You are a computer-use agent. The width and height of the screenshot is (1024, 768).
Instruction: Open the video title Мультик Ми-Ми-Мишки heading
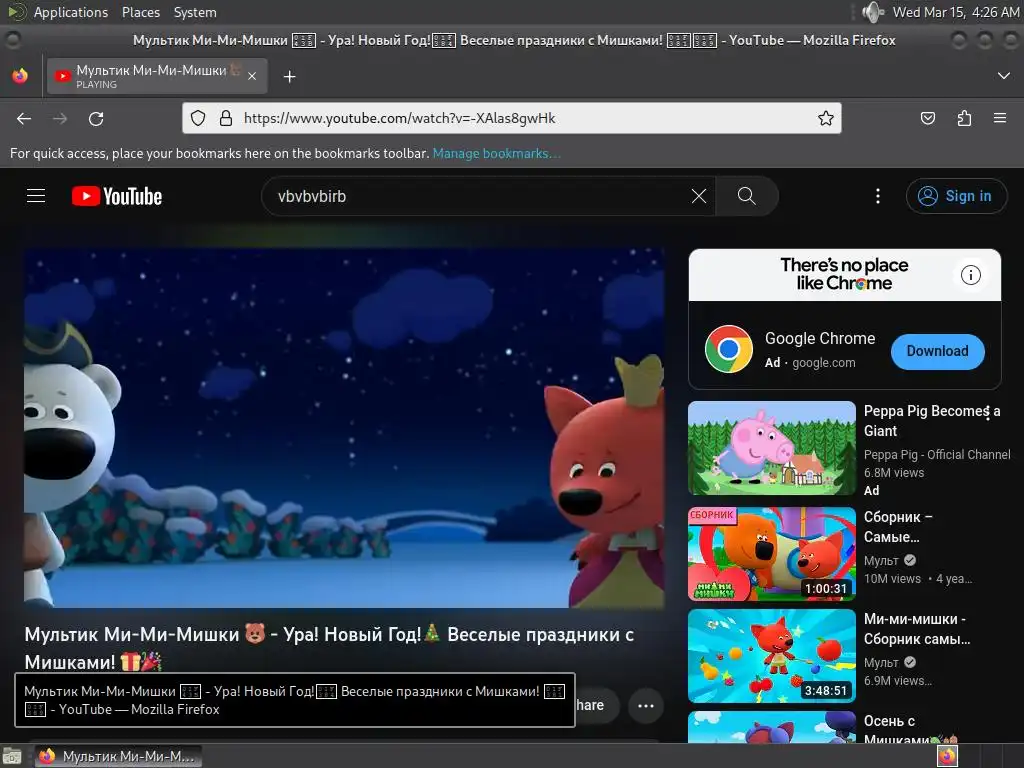click(x=329, y=648)
